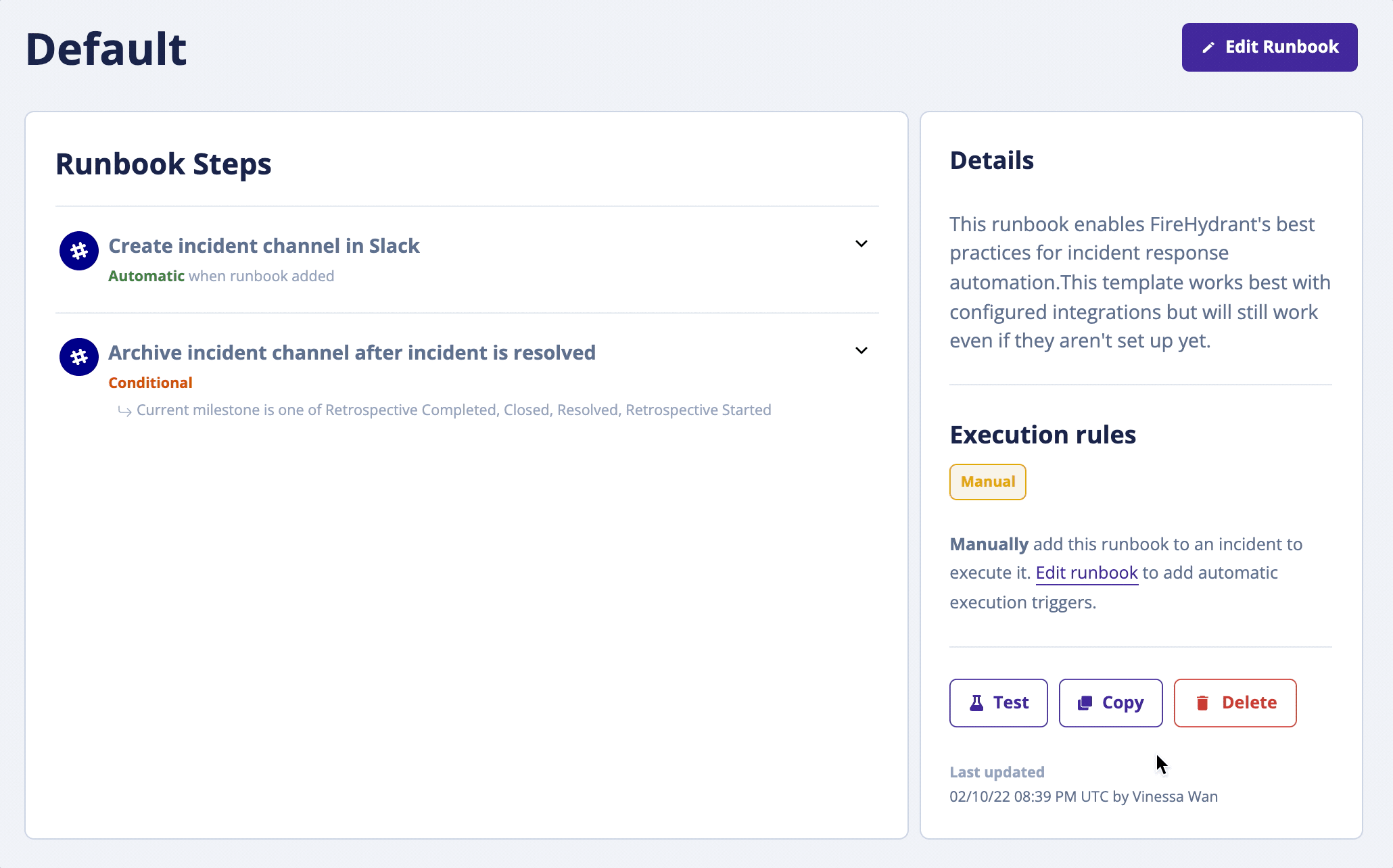Click the Current milestone condition text
The height and width of the screenshot is (868, 1393).
[453, 410]
